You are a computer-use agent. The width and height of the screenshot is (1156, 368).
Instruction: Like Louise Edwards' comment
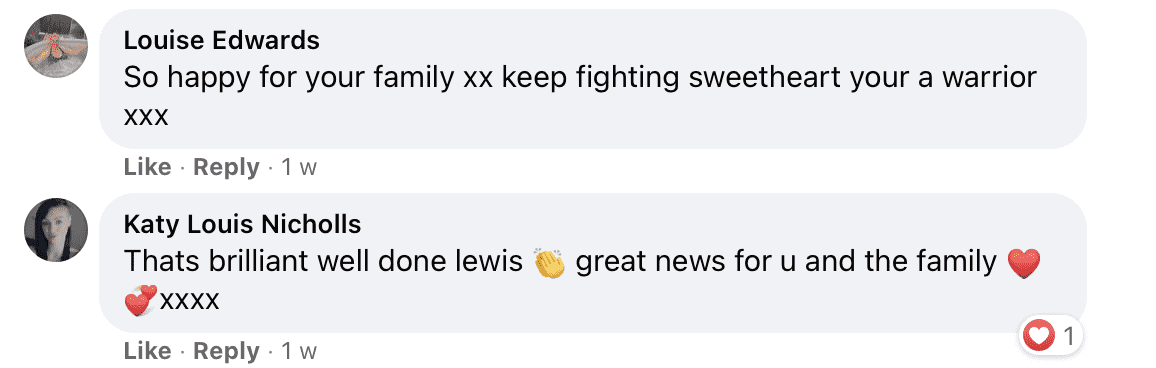tap(147, 167)
